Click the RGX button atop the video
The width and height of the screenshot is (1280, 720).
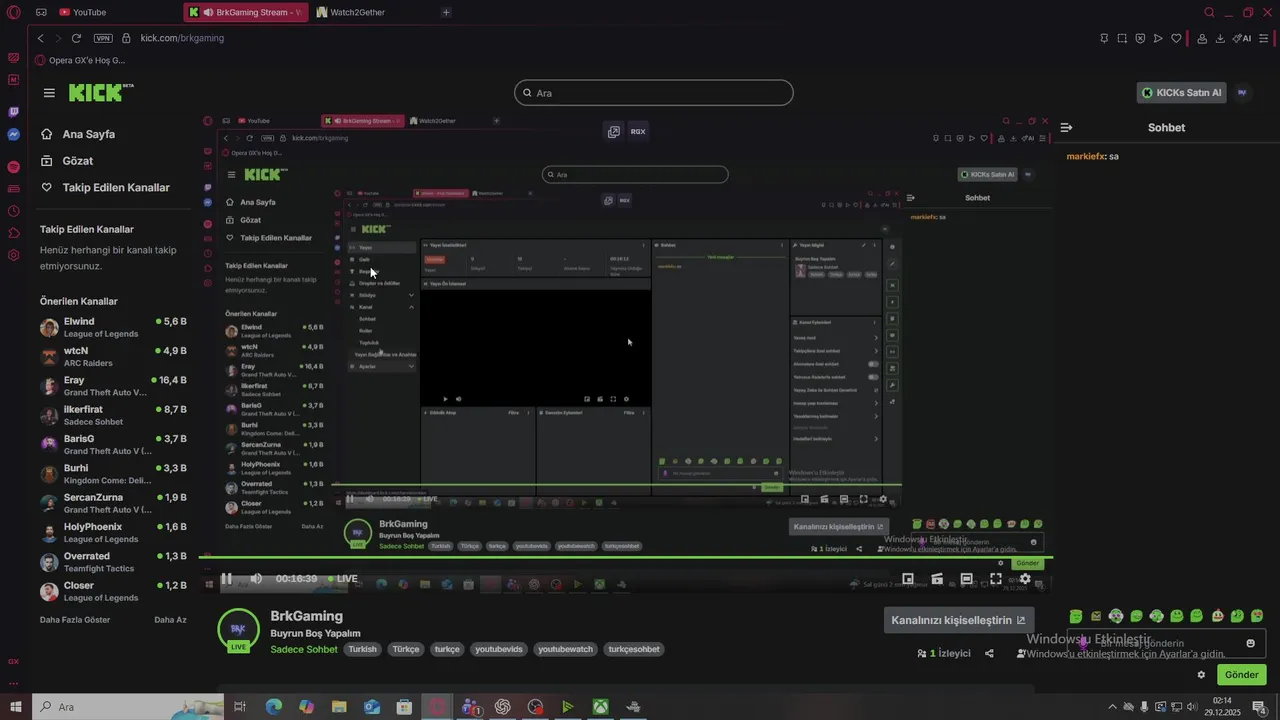coord(638,131)
